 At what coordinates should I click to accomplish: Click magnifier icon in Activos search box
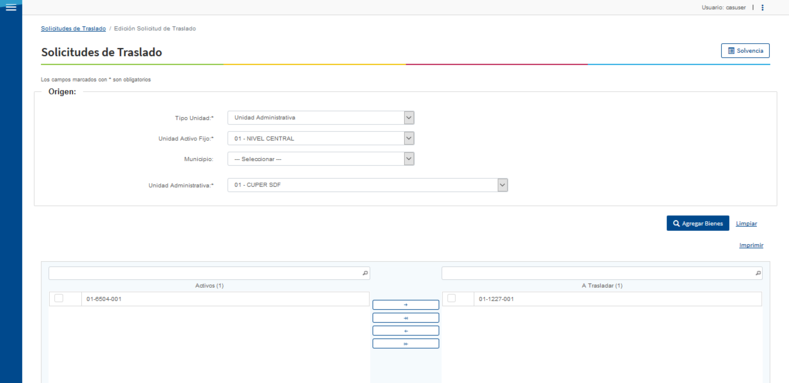(365, 273)
